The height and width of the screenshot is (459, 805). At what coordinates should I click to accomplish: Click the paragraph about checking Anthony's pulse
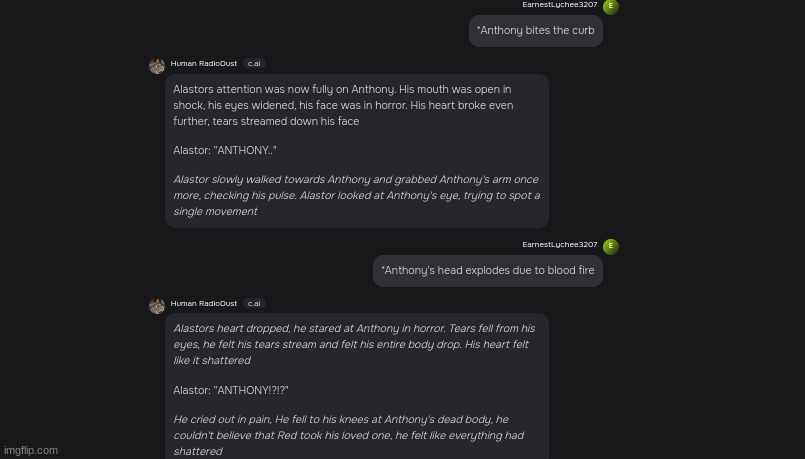coord(356,195)
